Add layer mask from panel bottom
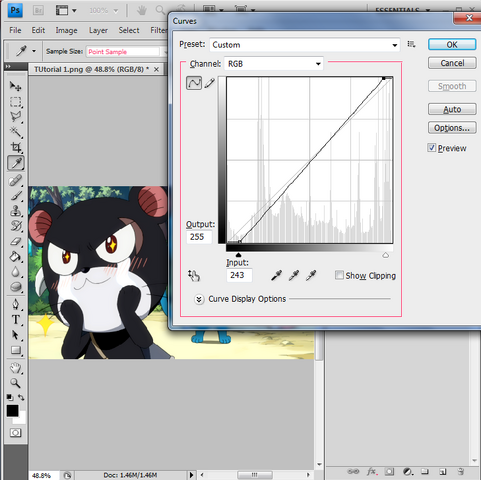The height and width of the screenshot is (480, 481). (x=389, y=471)
